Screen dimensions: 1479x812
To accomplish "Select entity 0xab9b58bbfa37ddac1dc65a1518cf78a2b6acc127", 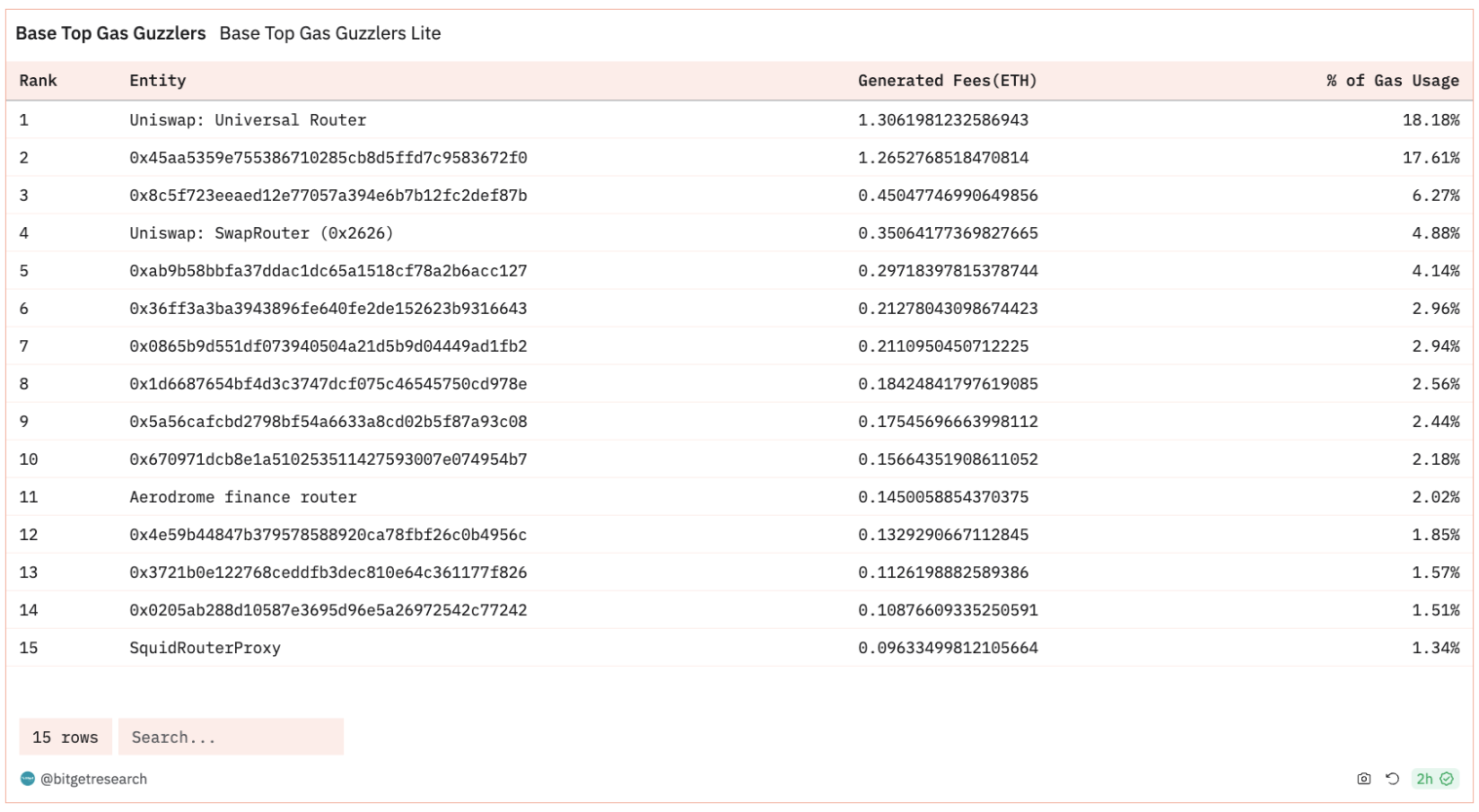I will pyautogui.click(x=329, y=271).
